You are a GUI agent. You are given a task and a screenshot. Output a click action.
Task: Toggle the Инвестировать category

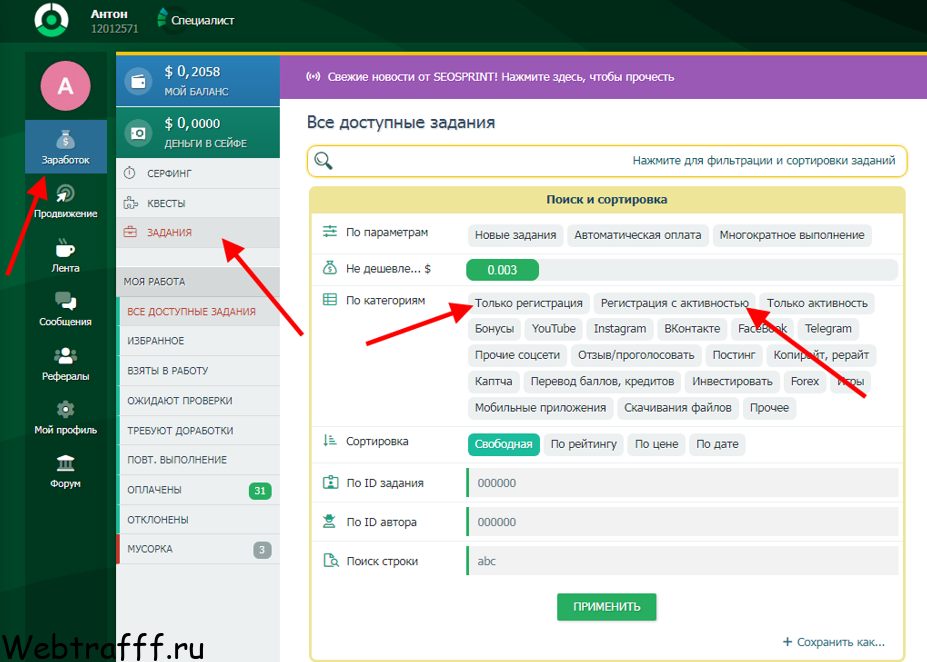coord(732,381)
